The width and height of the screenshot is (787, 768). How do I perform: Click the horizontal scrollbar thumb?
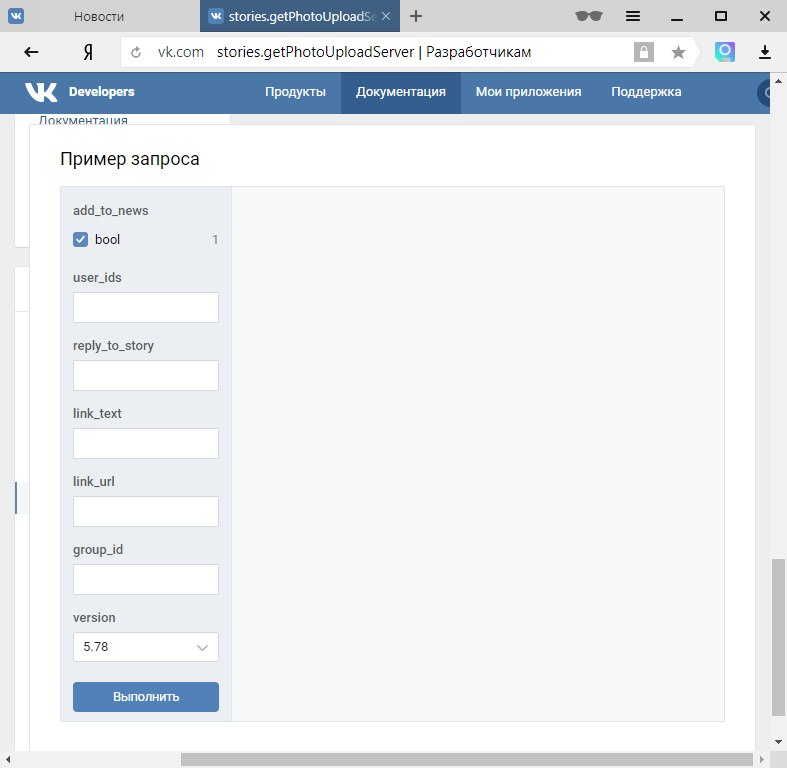[x=467, y=759]
